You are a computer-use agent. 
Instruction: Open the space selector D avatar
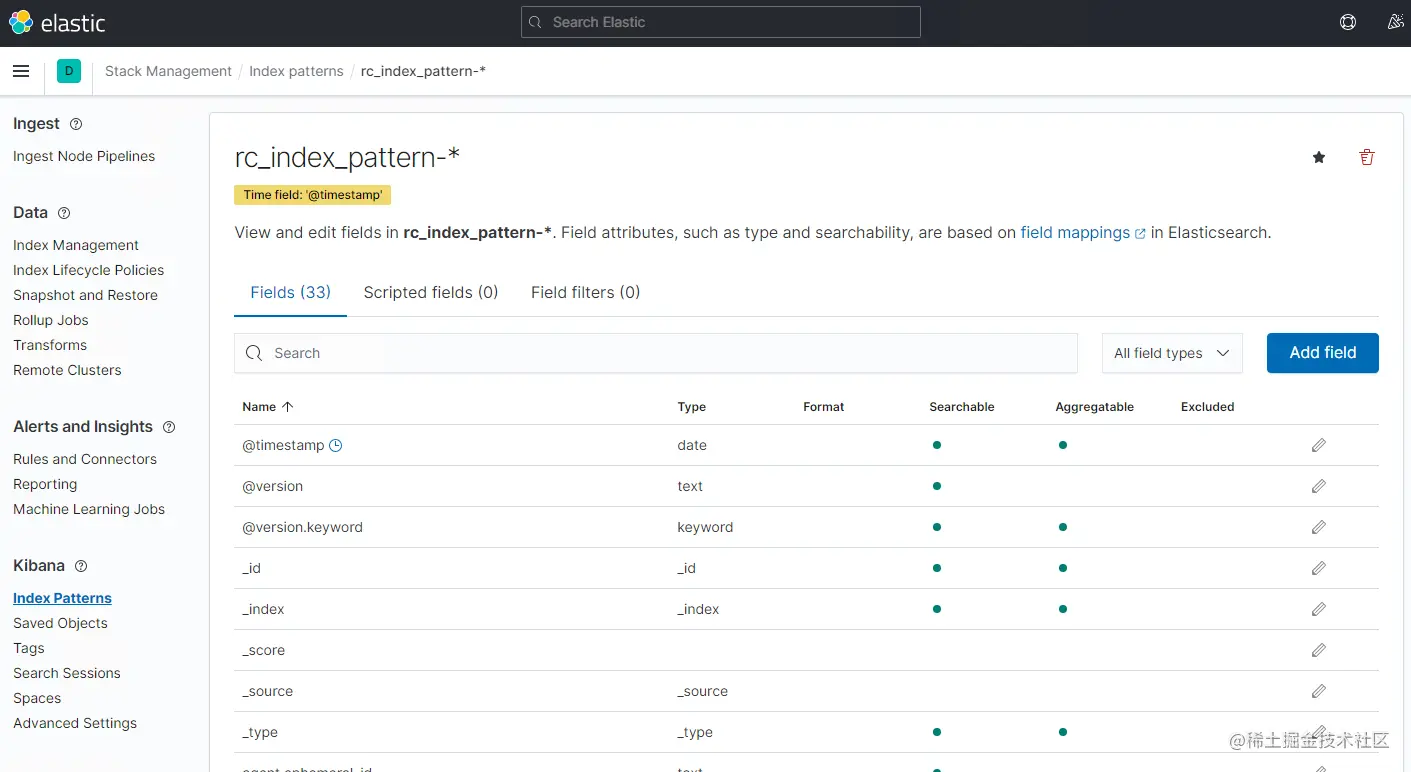pyautogui.click(x=69, y=71)
